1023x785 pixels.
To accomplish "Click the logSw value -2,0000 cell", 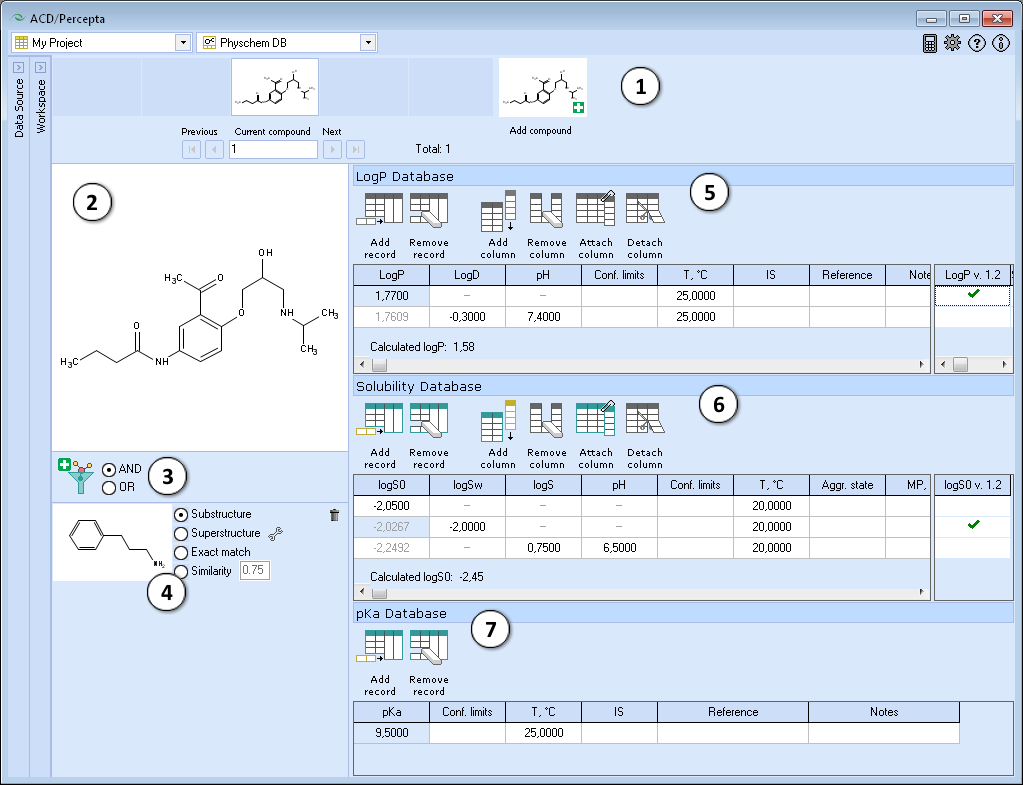I will click(467, 527).
